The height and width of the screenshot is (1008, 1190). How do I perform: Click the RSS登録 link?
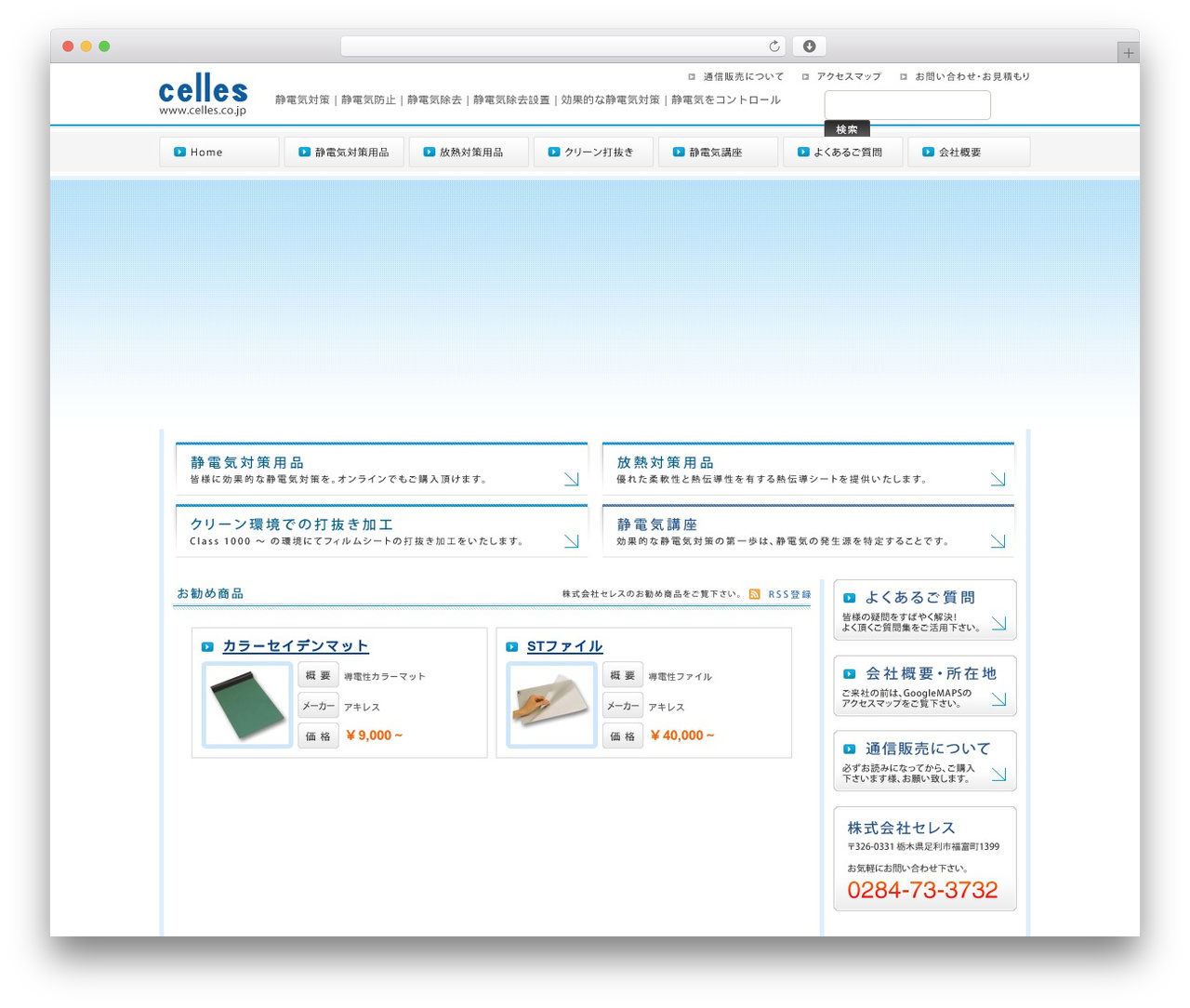[789, 594]
